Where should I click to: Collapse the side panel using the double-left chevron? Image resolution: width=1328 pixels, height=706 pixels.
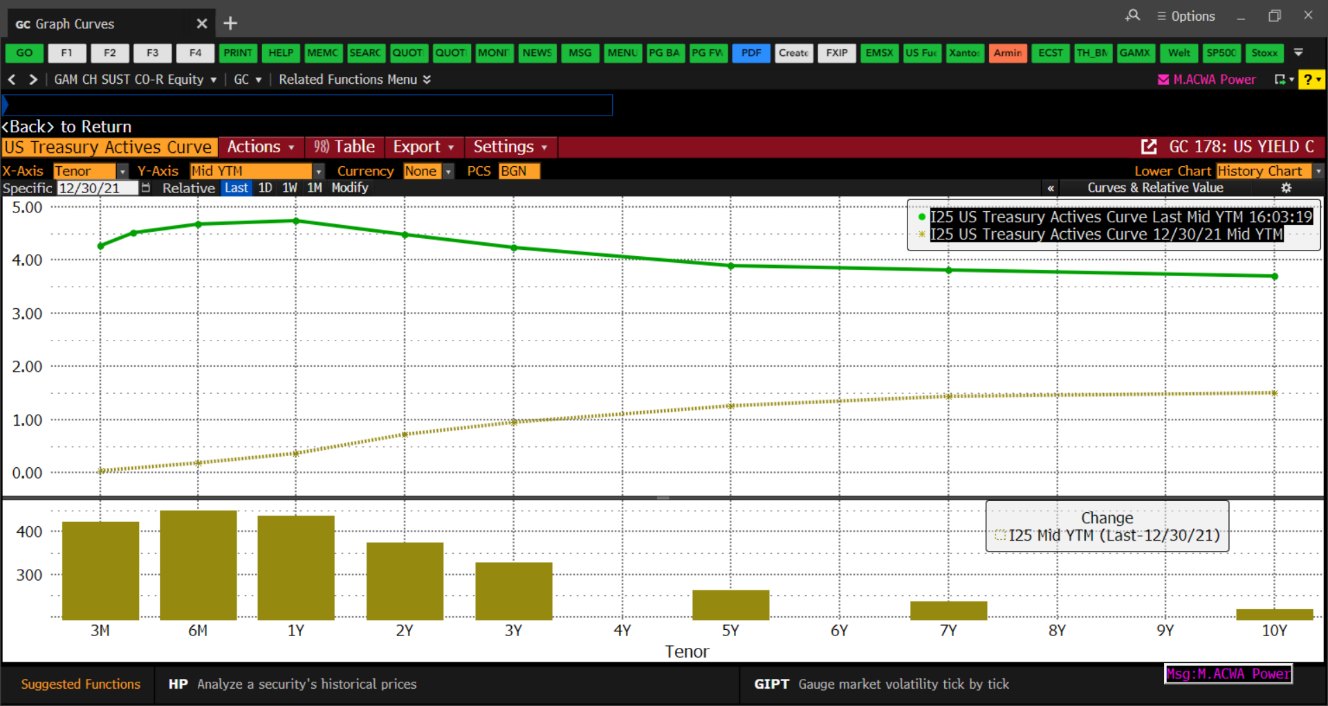(1051, 188)
